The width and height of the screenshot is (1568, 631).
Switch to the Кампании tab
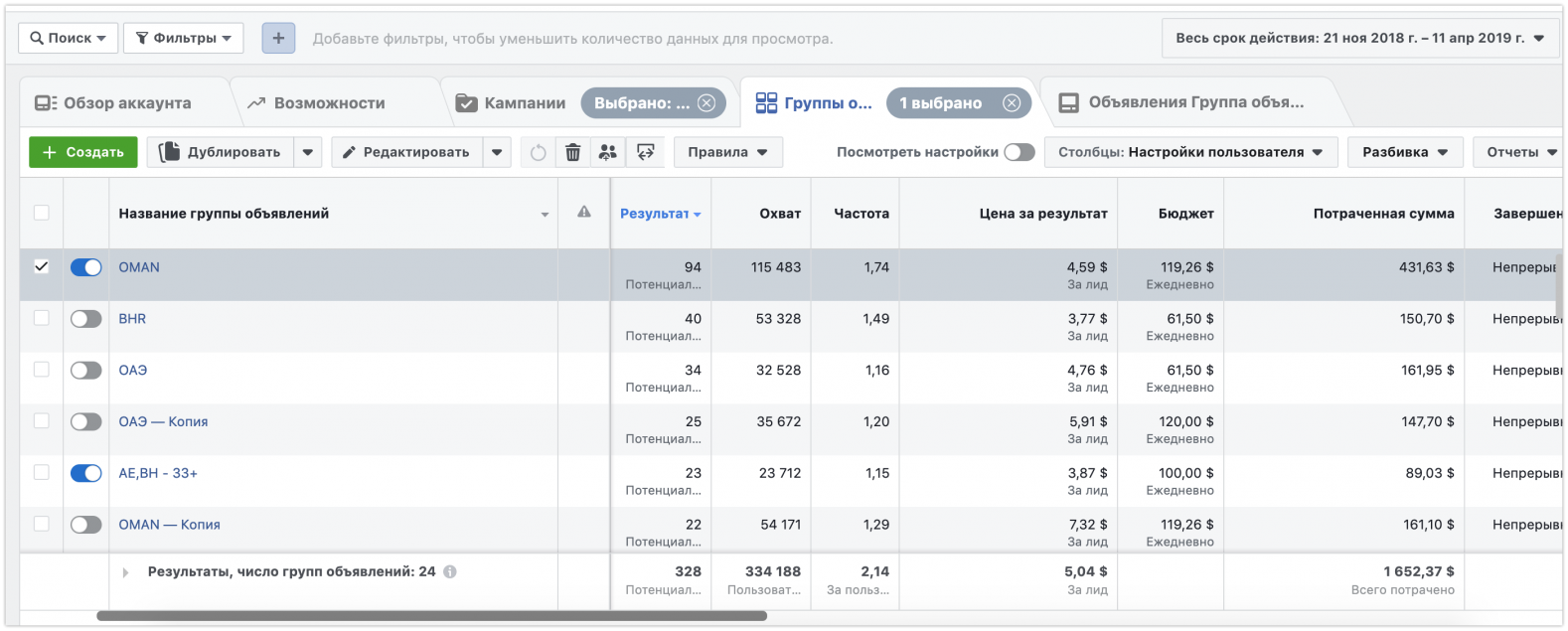tap(512, 103)
